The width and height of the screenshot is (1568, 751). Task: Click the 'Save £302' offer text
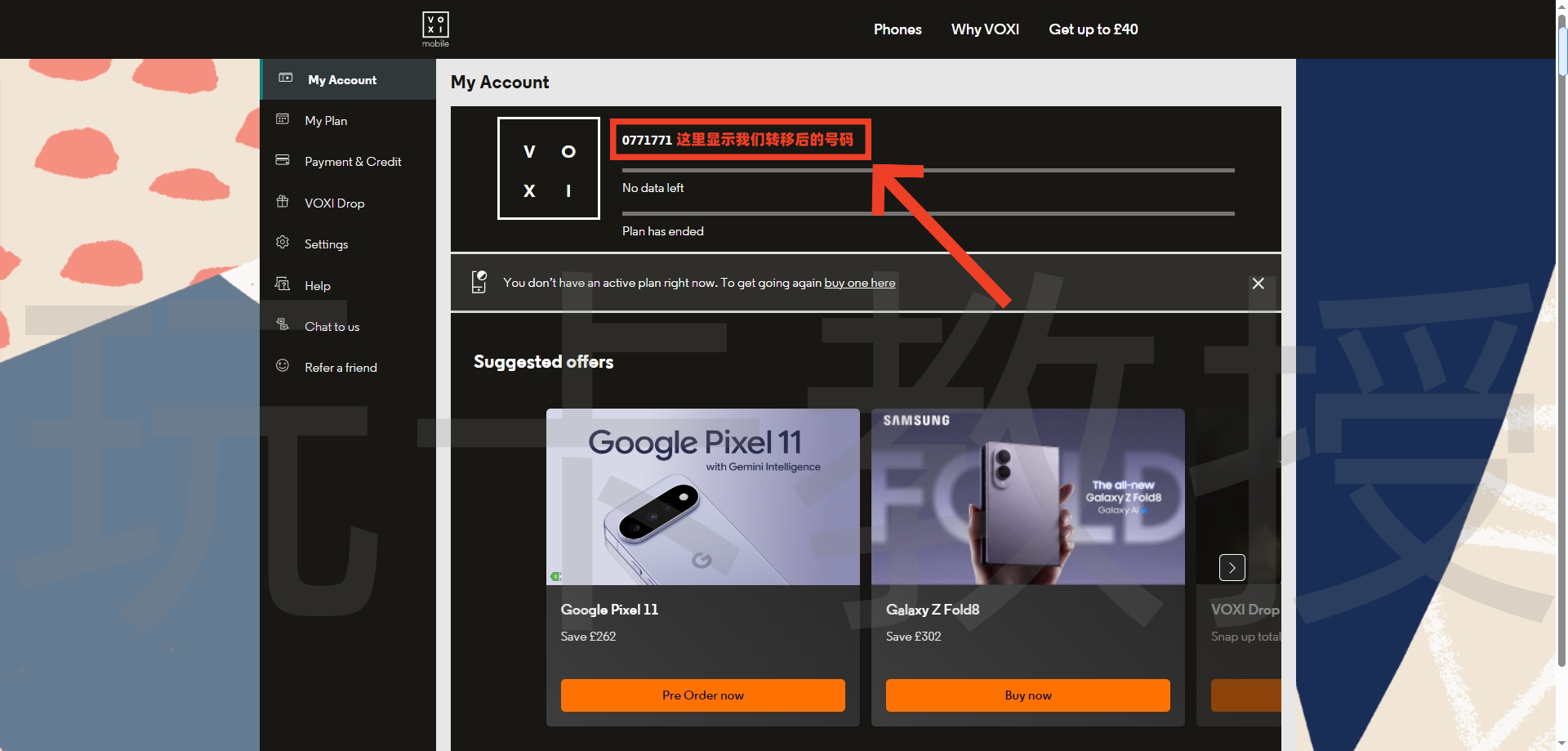pyautogui.click(x=914, y=637)
